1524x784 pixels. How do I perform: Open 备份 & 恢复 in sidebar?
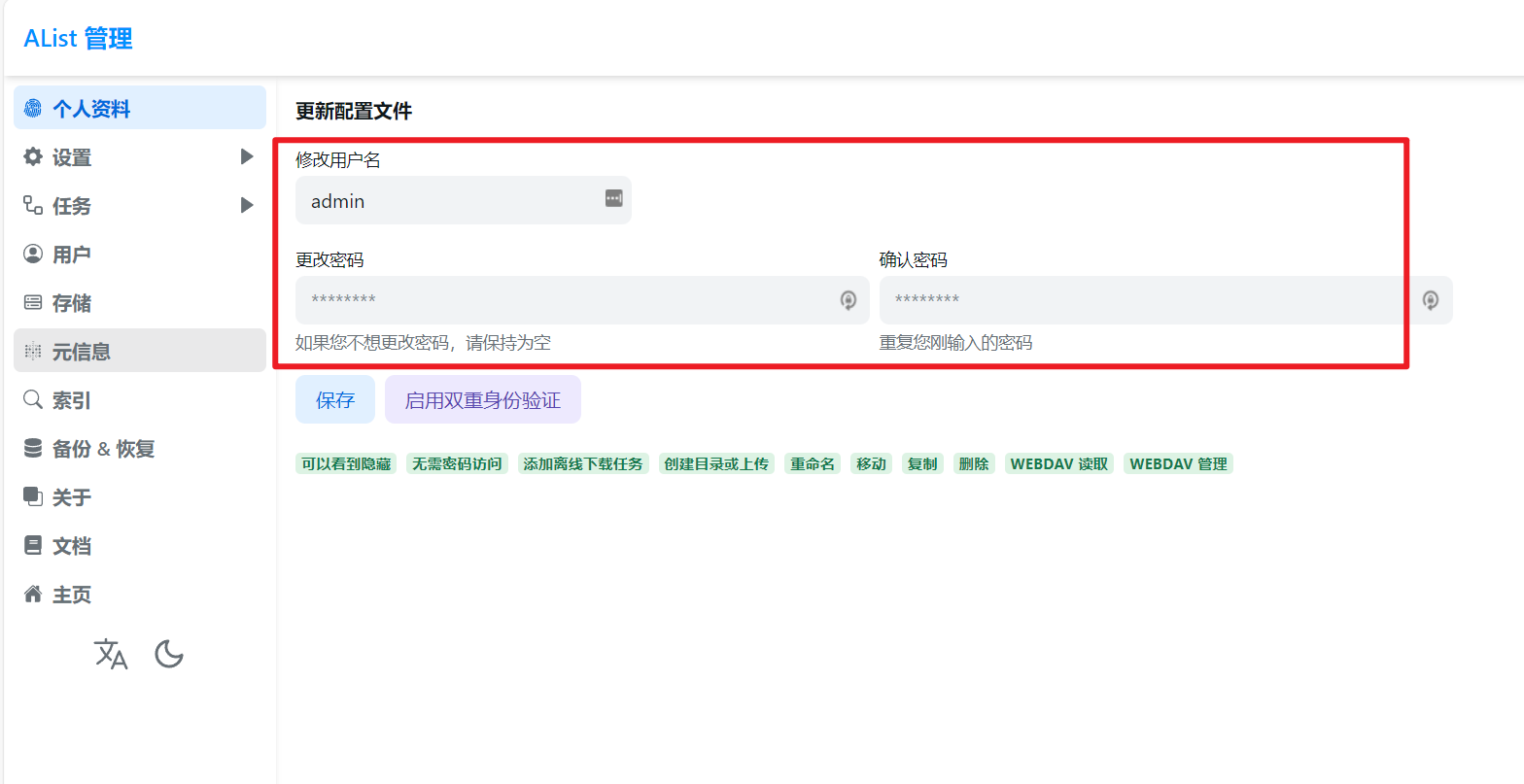tap(140, 448)
